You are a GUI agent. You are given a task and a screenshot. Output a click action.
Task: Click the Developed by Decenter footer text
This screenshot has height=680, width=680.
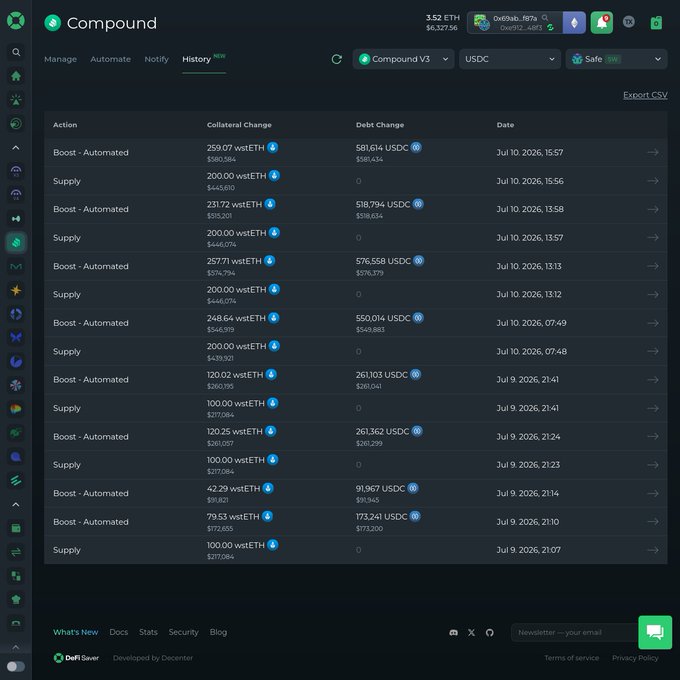coord(153,658)
